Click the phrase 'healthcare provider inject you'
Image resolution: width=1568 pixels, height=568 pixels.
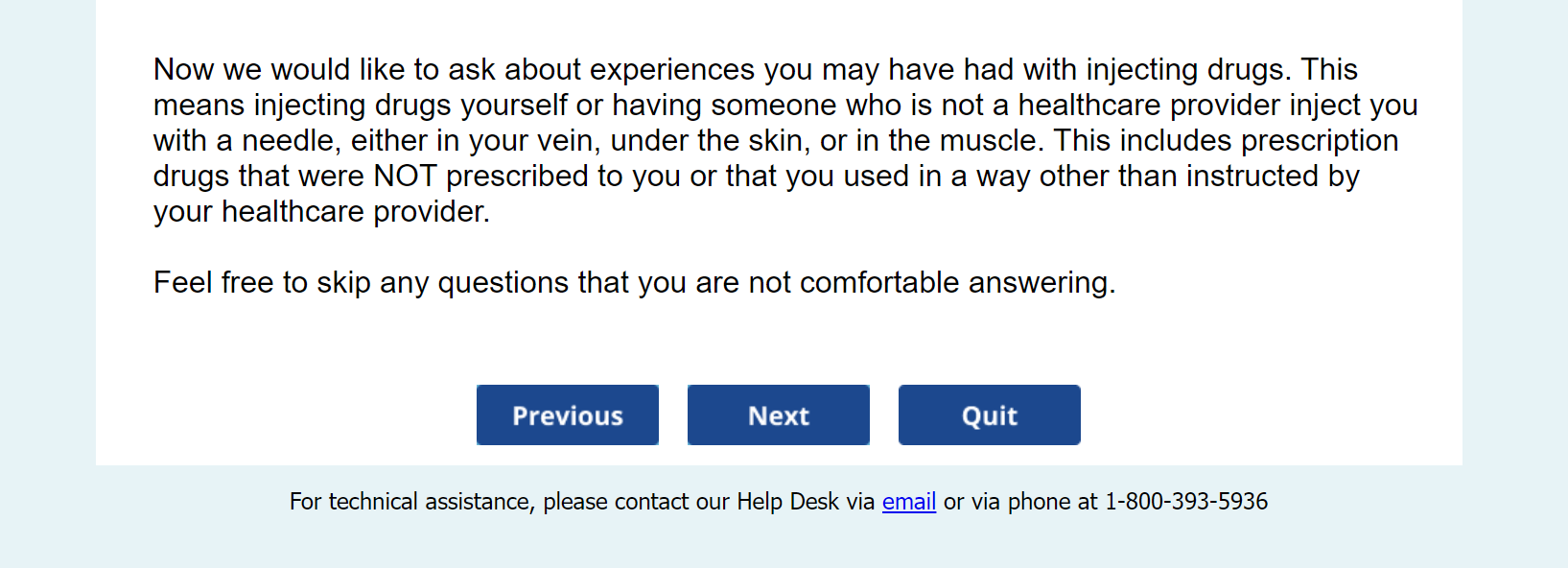click(1217, 106)
